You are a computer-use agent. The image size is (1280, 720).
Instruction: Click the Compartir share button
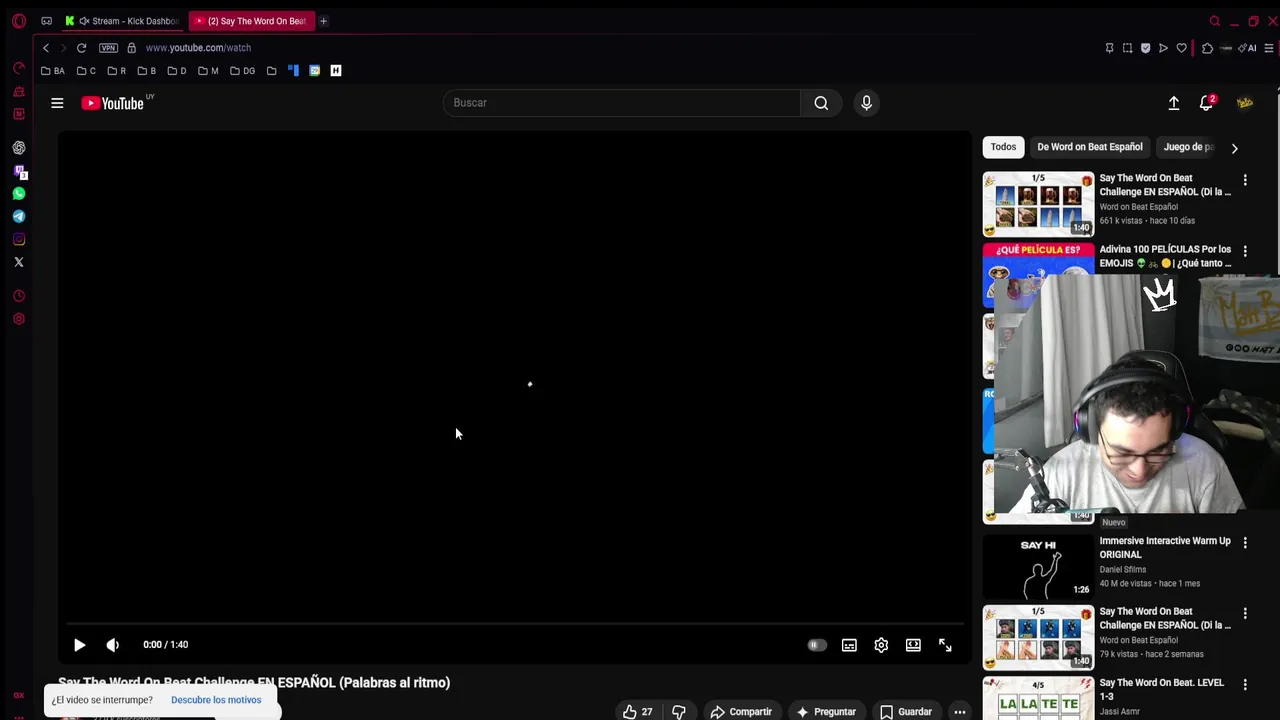[741, 711]
